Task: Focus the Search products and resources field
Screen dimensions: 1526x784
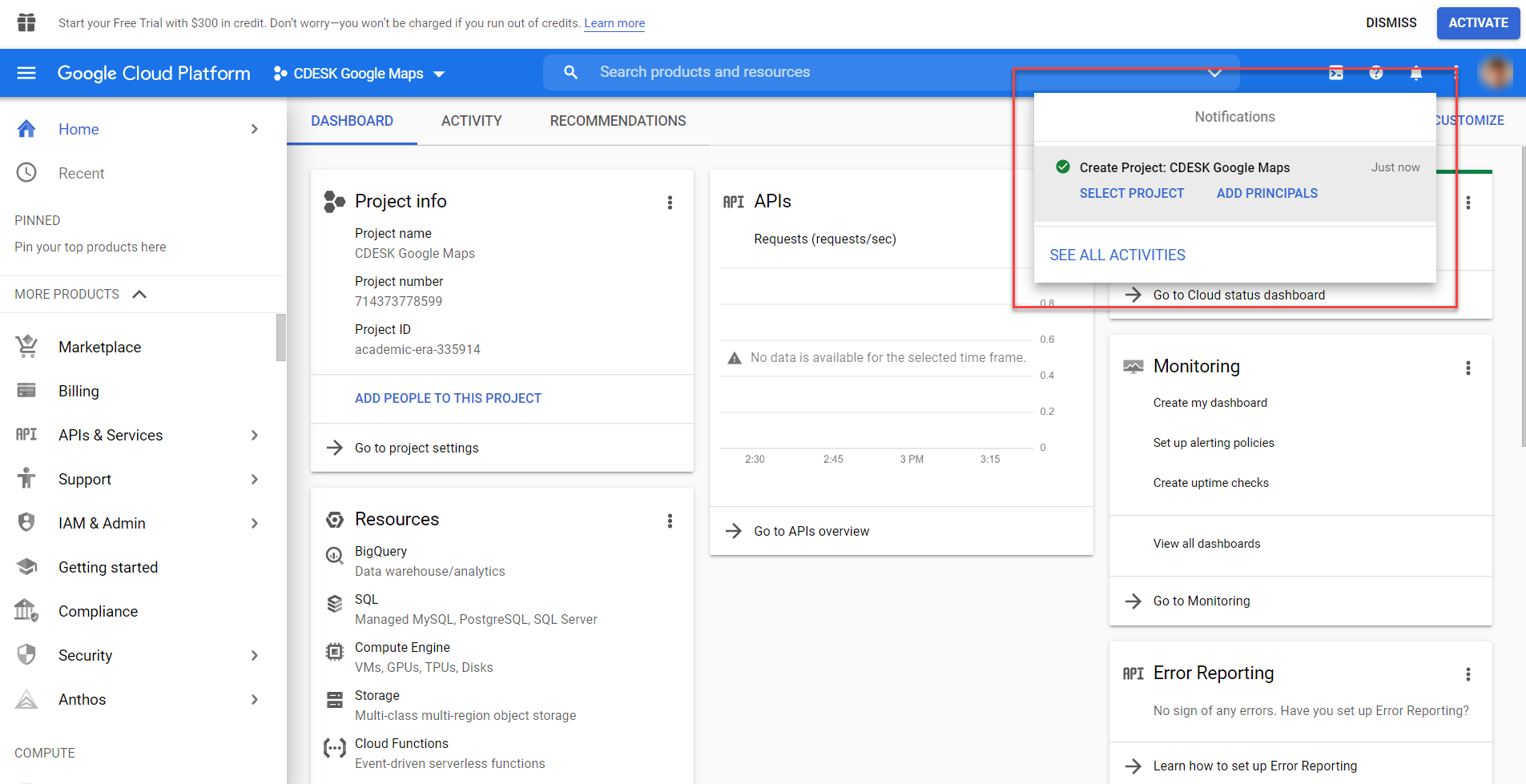Action: [x=892, y=72]
